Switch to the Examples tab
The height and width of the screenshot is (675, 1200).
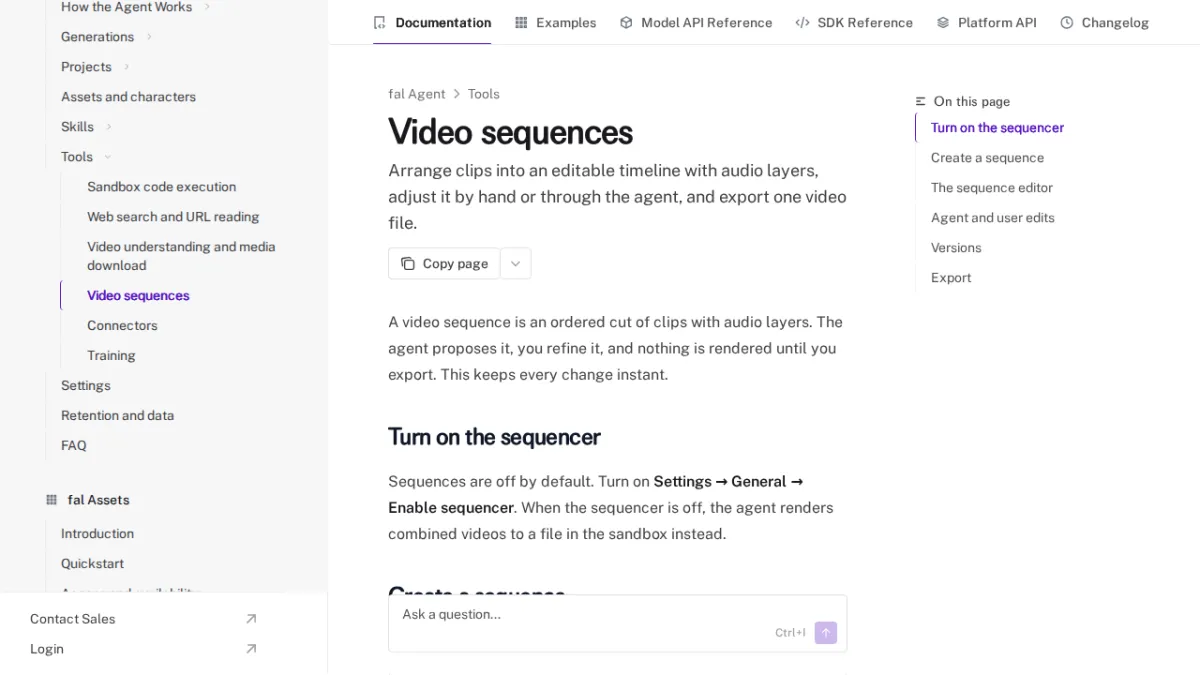[x=555, y=22]
